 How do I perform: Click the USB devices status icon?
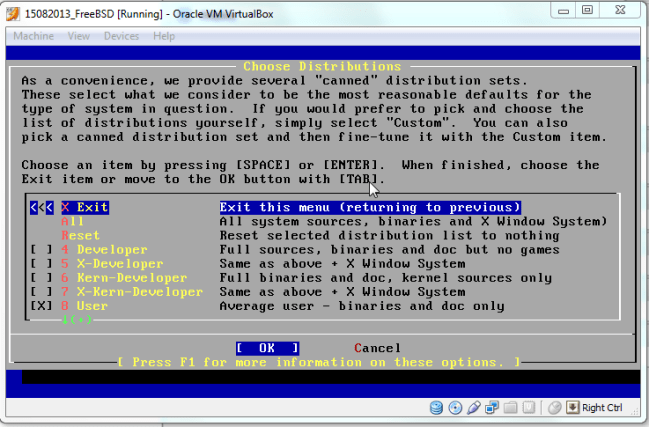click(x=473, y=408)
